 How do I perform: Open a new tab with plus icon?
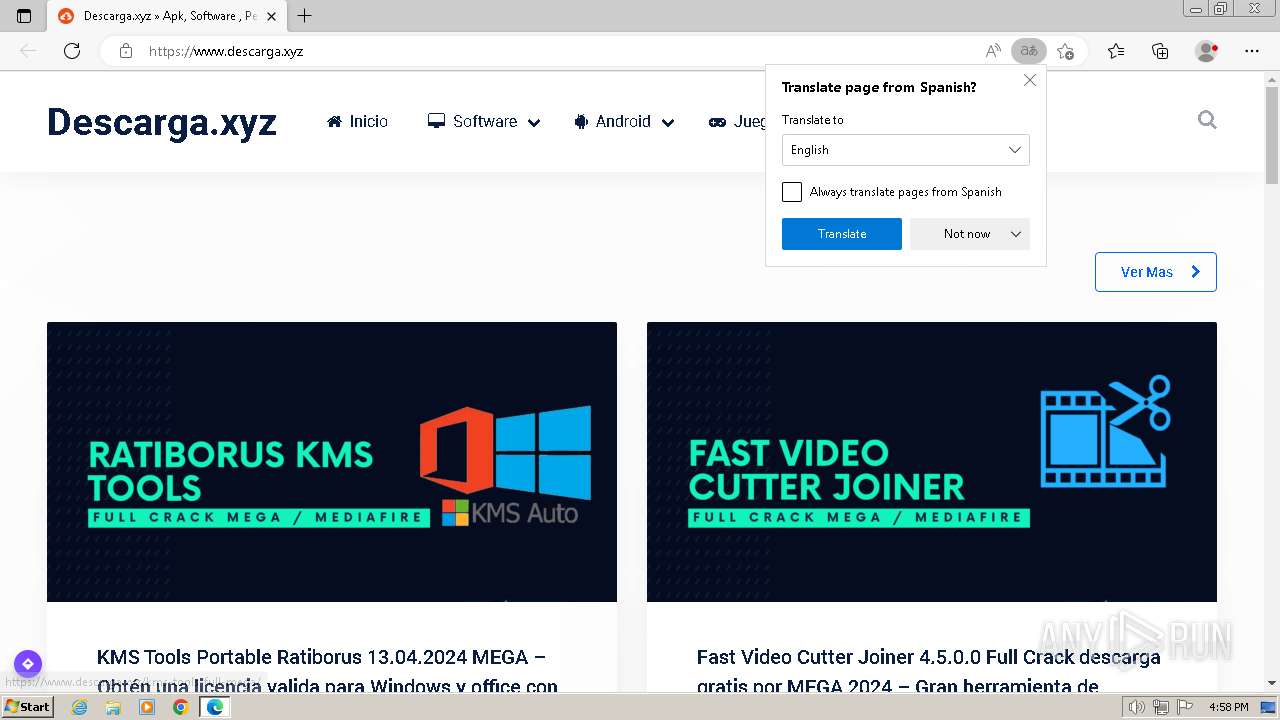(305, 16)
